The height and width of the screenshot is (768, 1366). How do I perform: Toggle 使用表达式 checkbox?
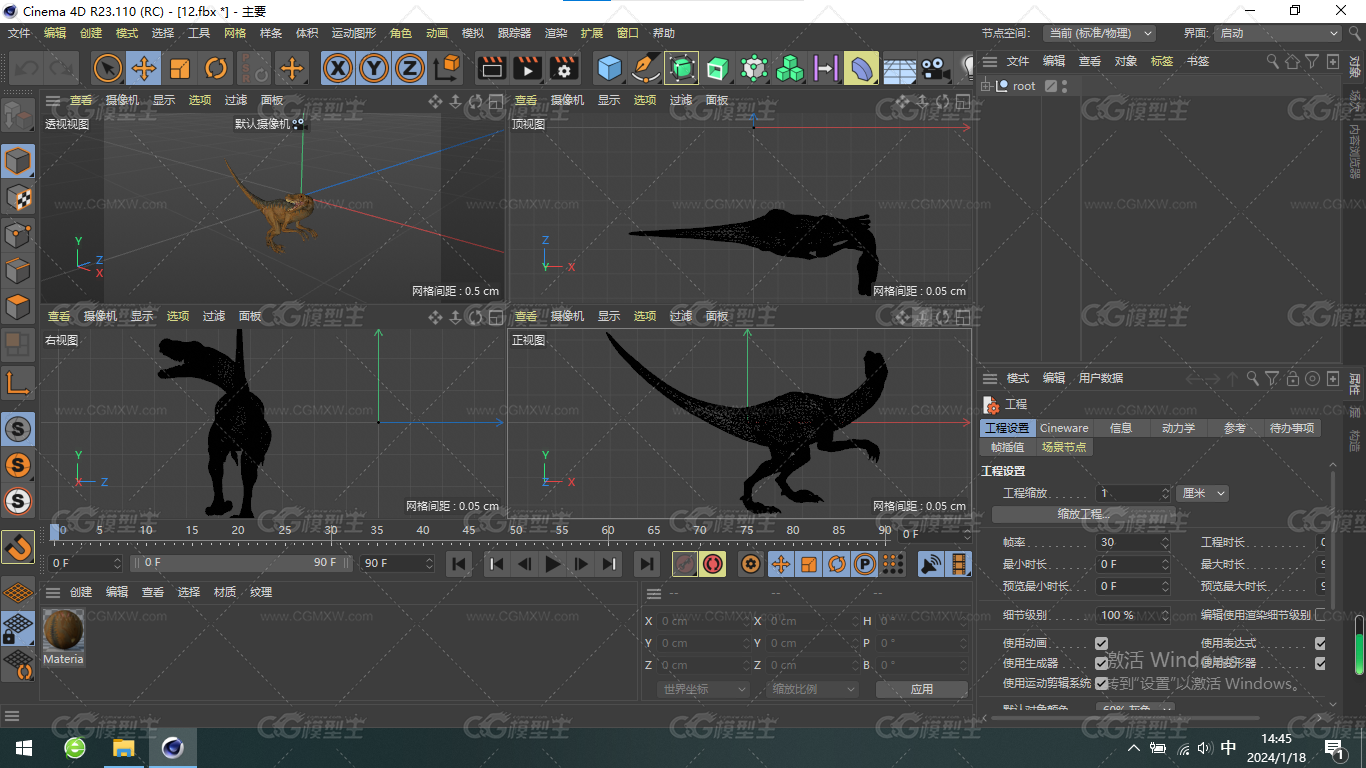1320,643
